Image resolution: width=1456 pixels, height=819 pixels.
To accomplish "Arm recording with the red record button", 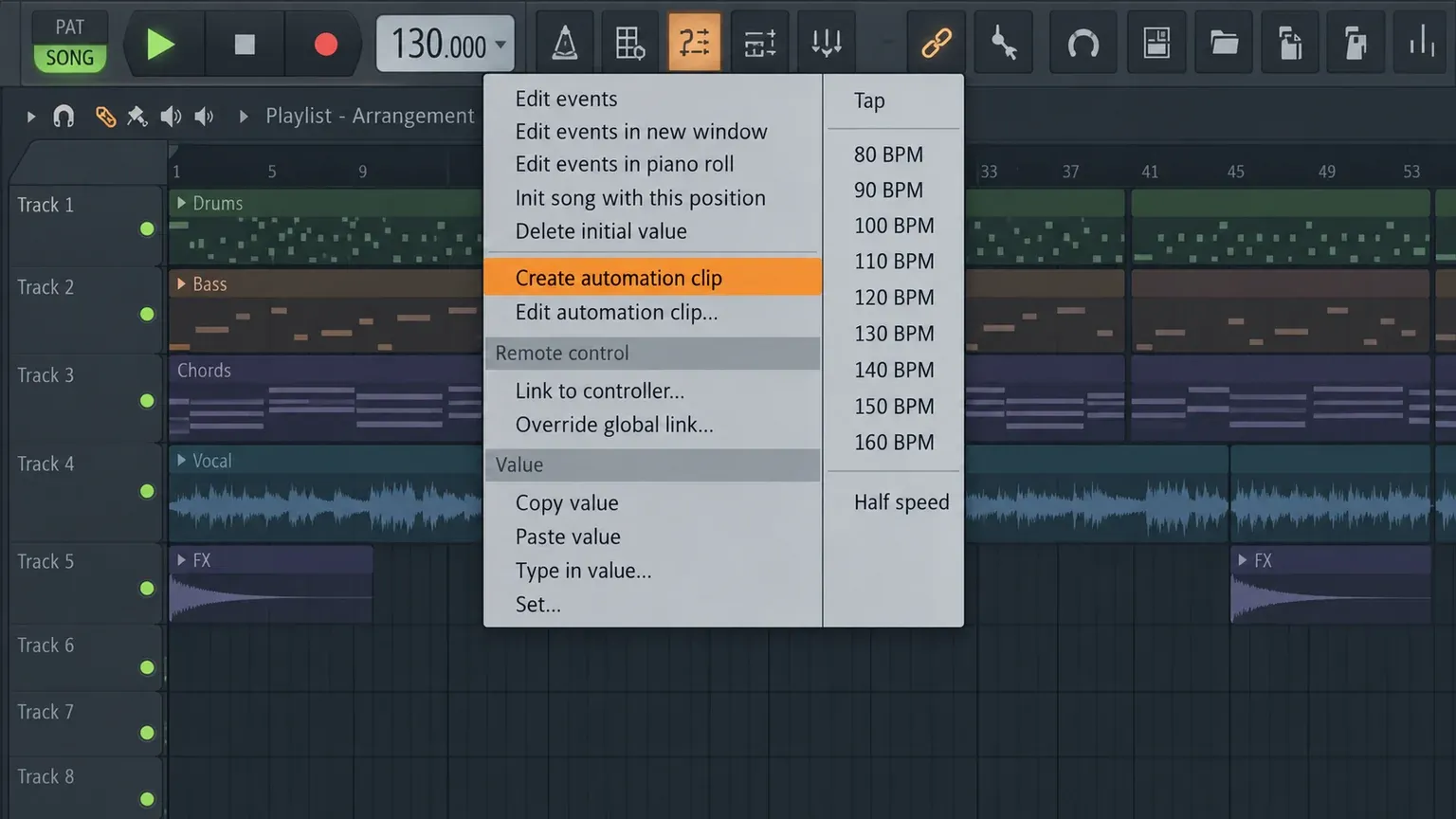I will [326, 45].
